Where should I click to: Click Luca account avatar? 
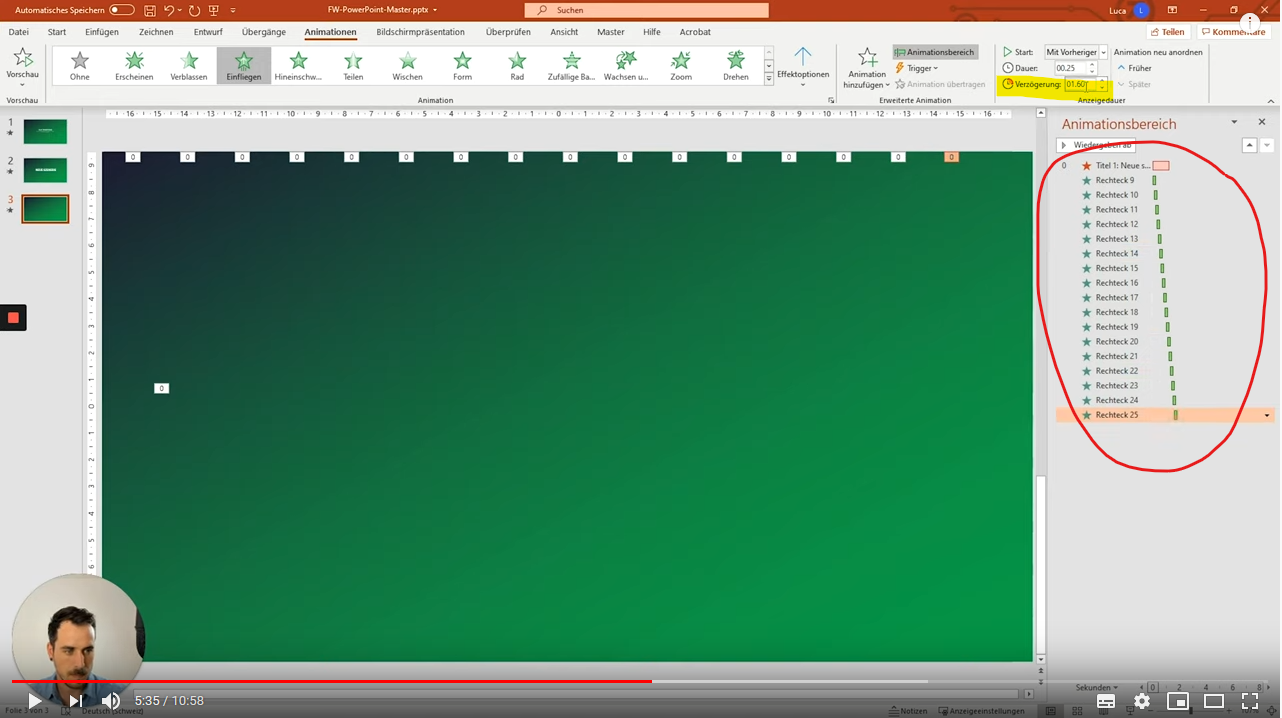pyautogui.click(x=1142, y=10)
